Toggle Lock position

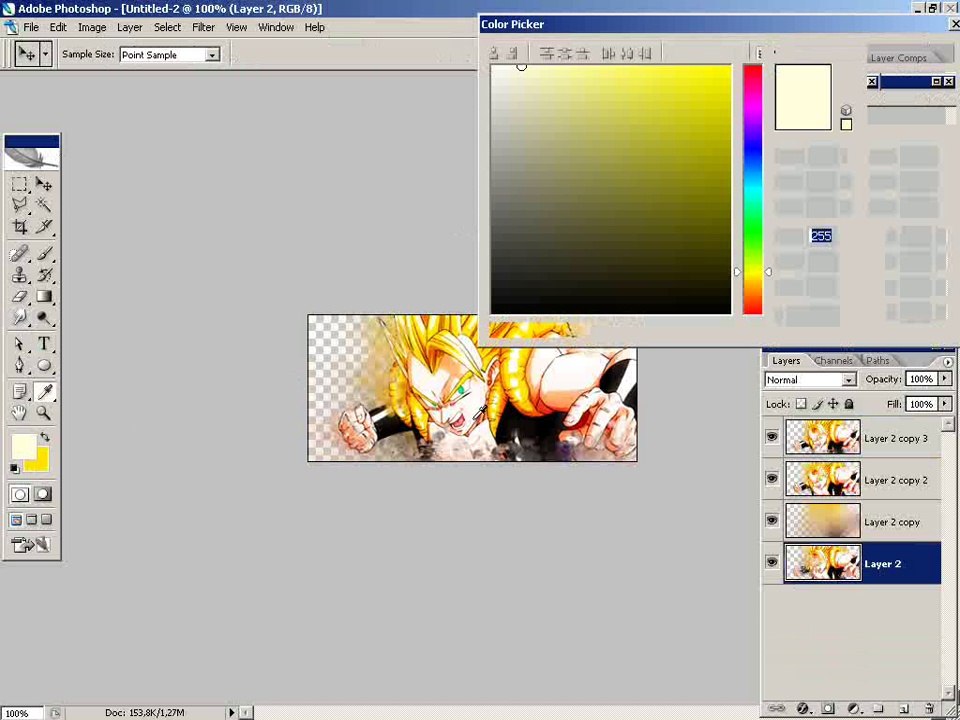tap(833, 404)
